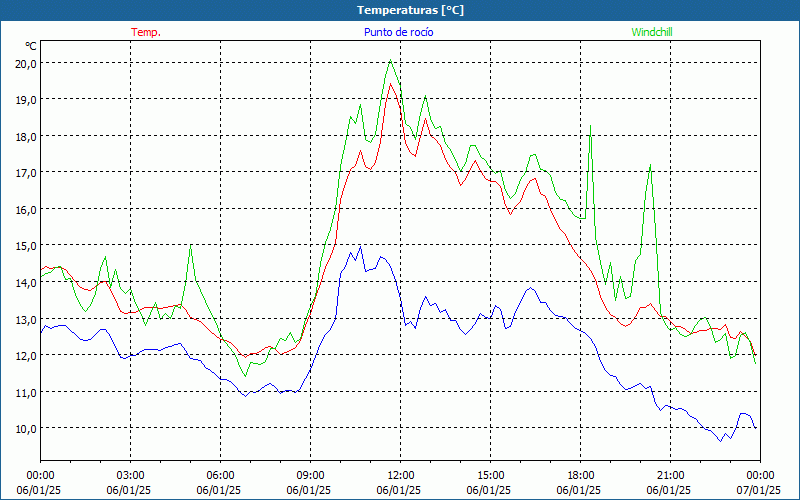Click the 20,0 y-axis value

click(x=27, y=64)
